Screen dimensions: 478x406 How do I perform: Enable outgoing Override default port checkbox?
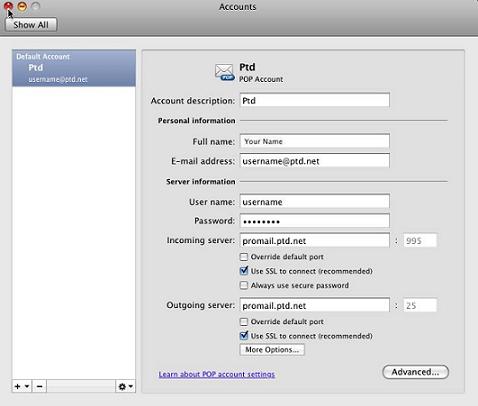click(244, 322)
